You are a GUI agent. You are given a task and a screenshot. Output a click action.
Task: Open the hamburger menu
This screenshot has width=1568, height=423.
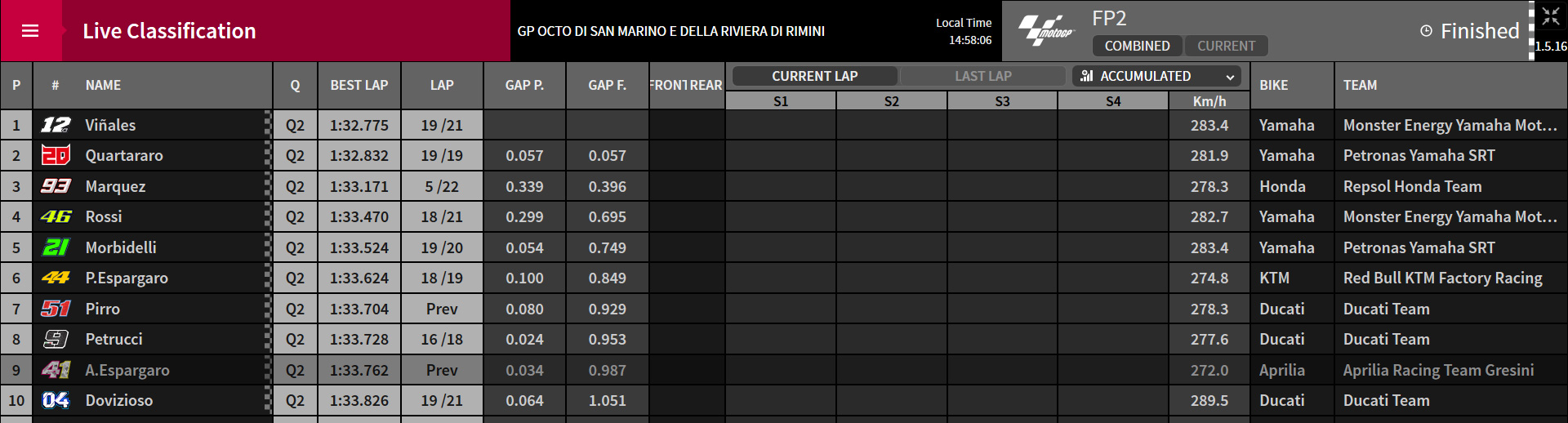pyautogui.click(x=30, y=31)
